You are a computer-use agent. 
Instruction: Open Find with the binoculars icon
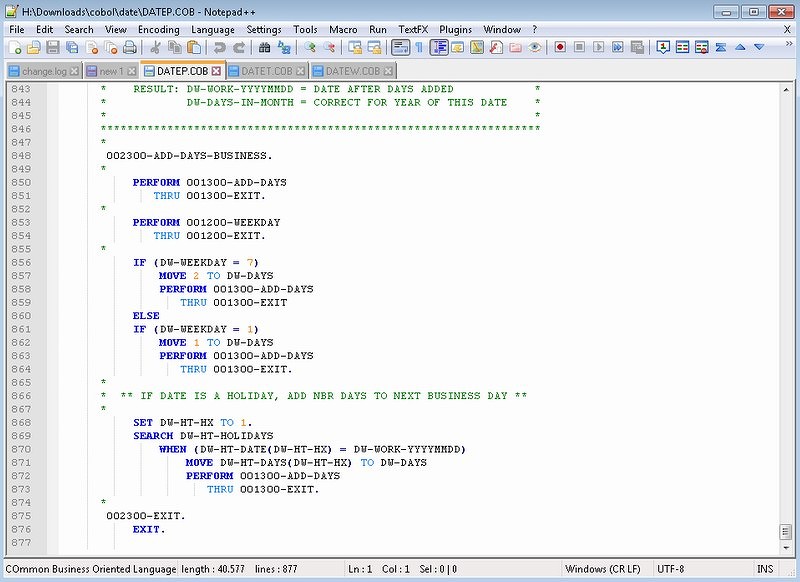click(x=264, y=48)
